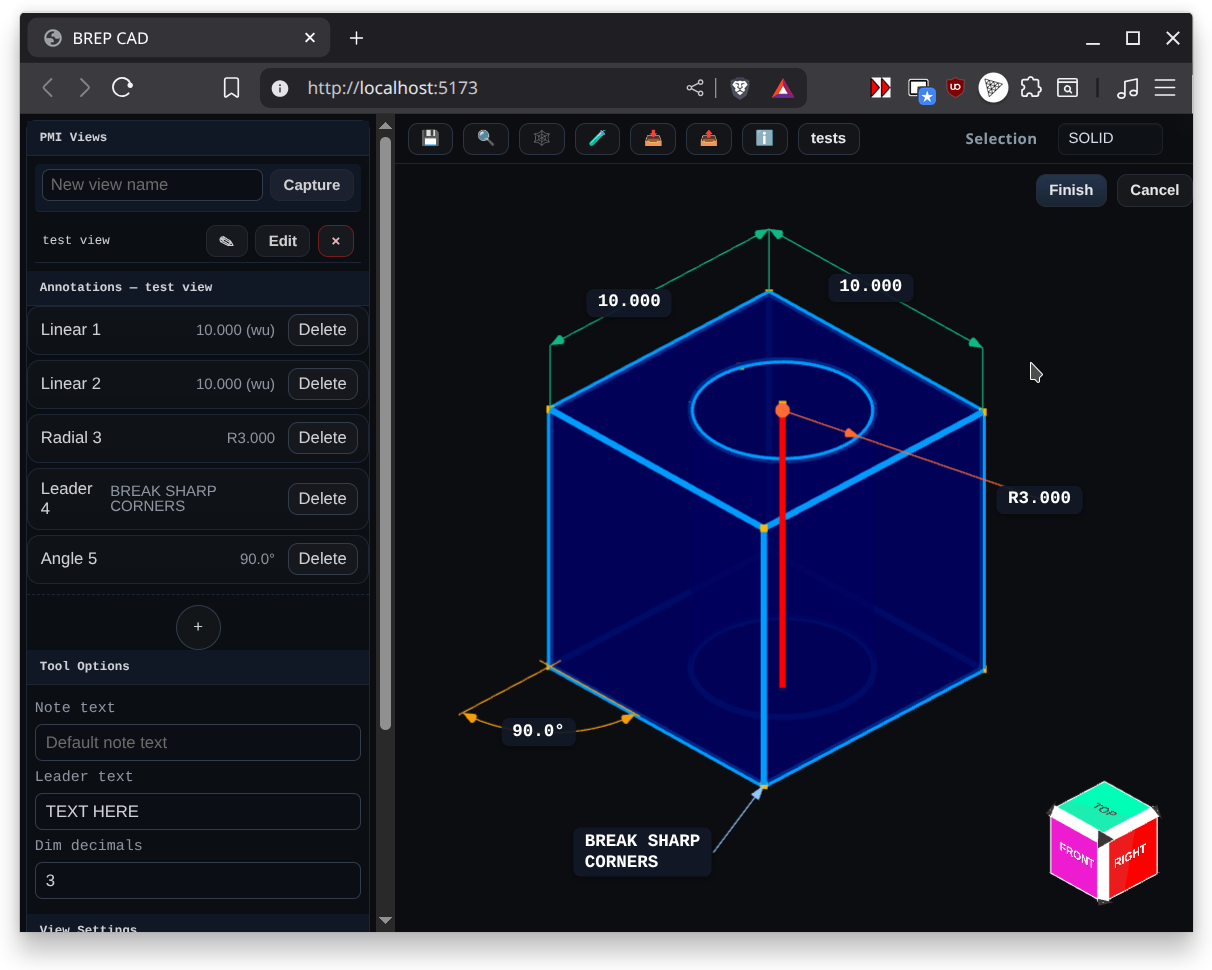1212x970 pixels.
Task: Toggle the wireframe spider web icon
Action: (x=542, y=139)
